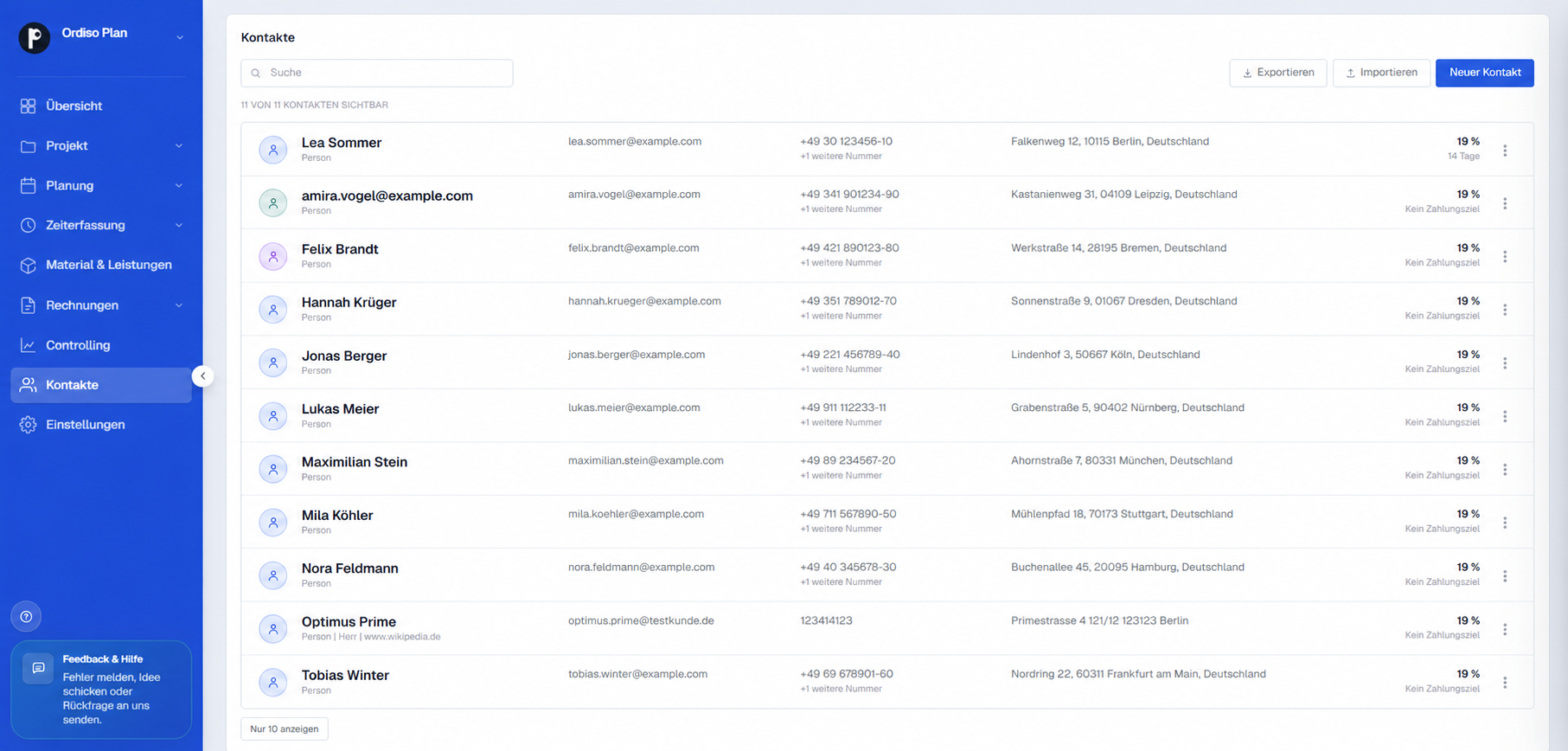Click the Importieren button
The height and width of the screenshot is (751, 1568).
pyautogui.click(x=1381, y=73)
